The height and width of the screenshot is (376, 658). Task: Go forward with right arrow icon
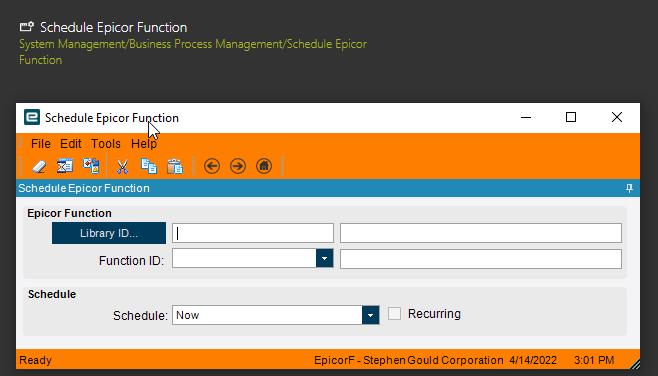[238, 166]
